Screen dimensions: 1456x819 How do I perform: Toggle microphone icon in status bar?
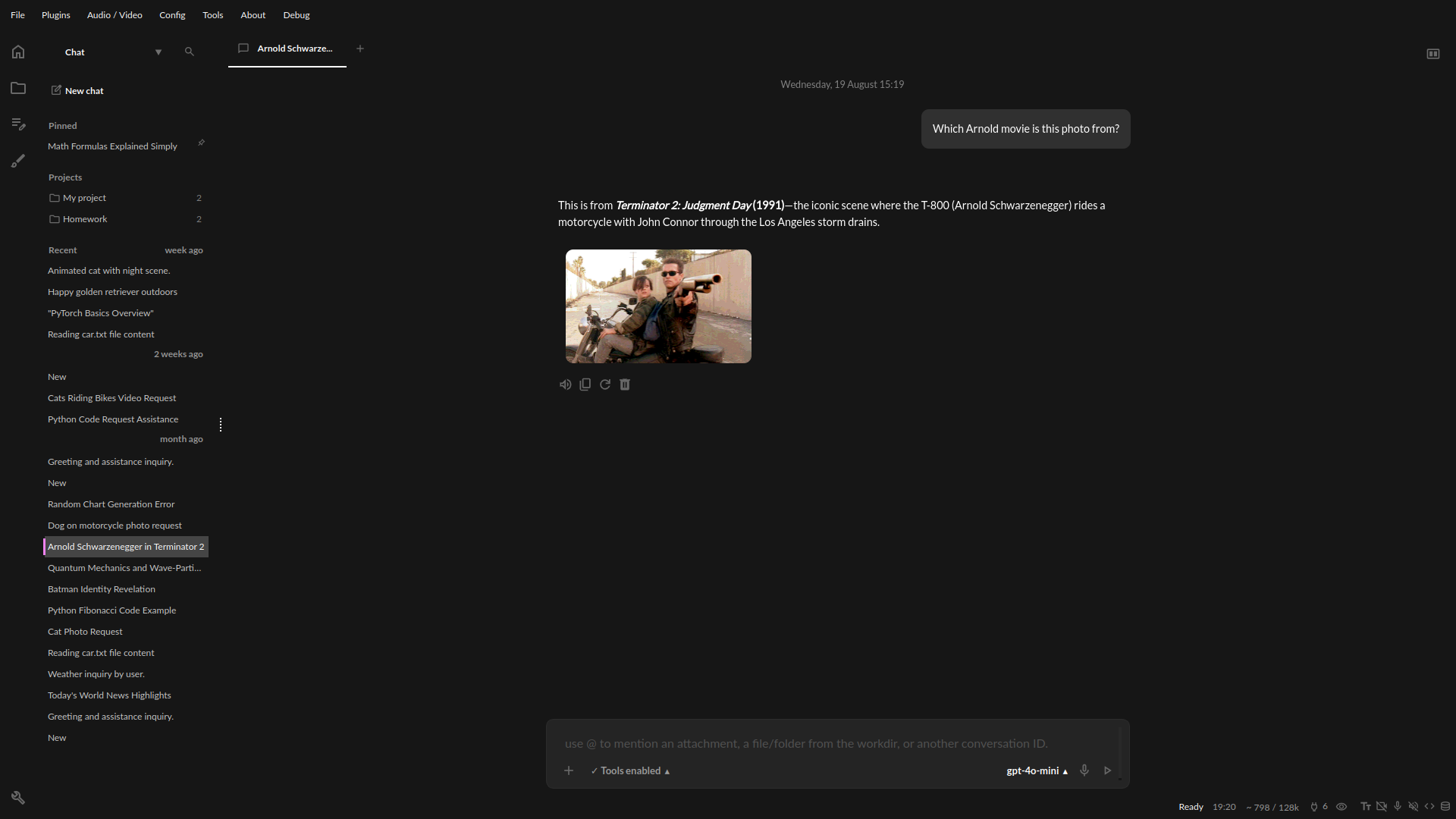(x=1398, y=807)
